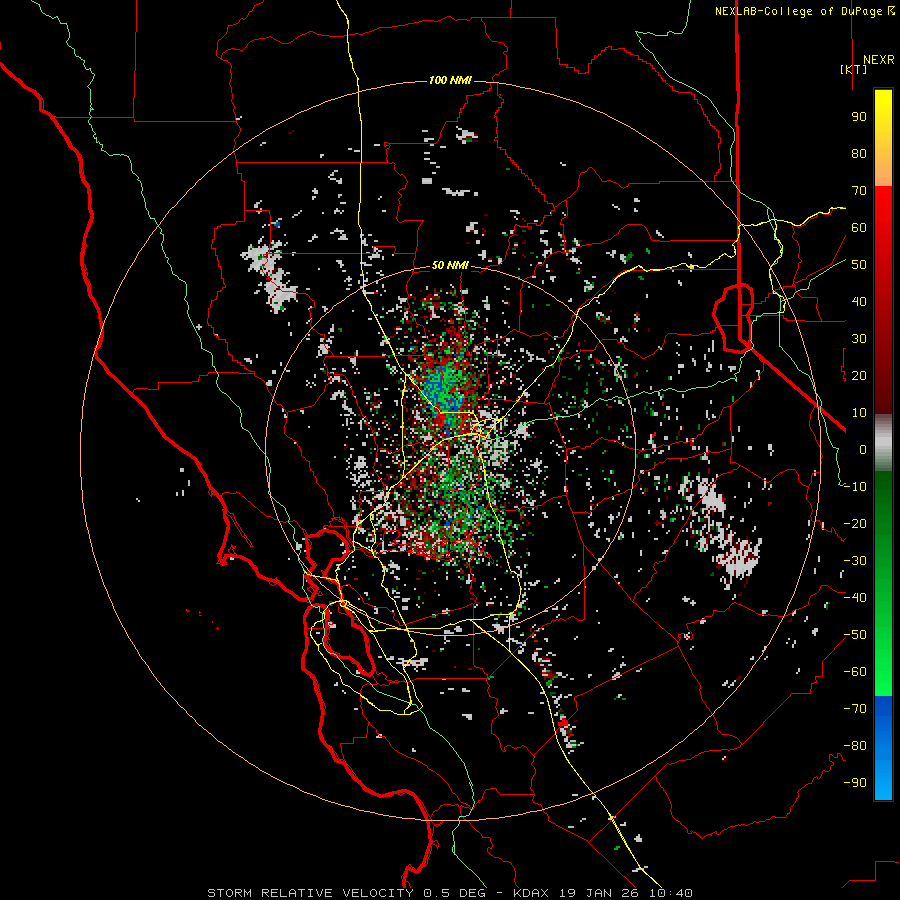
Task: Click the -30 value on velocity scale
Action: click(x=855, y=561)
